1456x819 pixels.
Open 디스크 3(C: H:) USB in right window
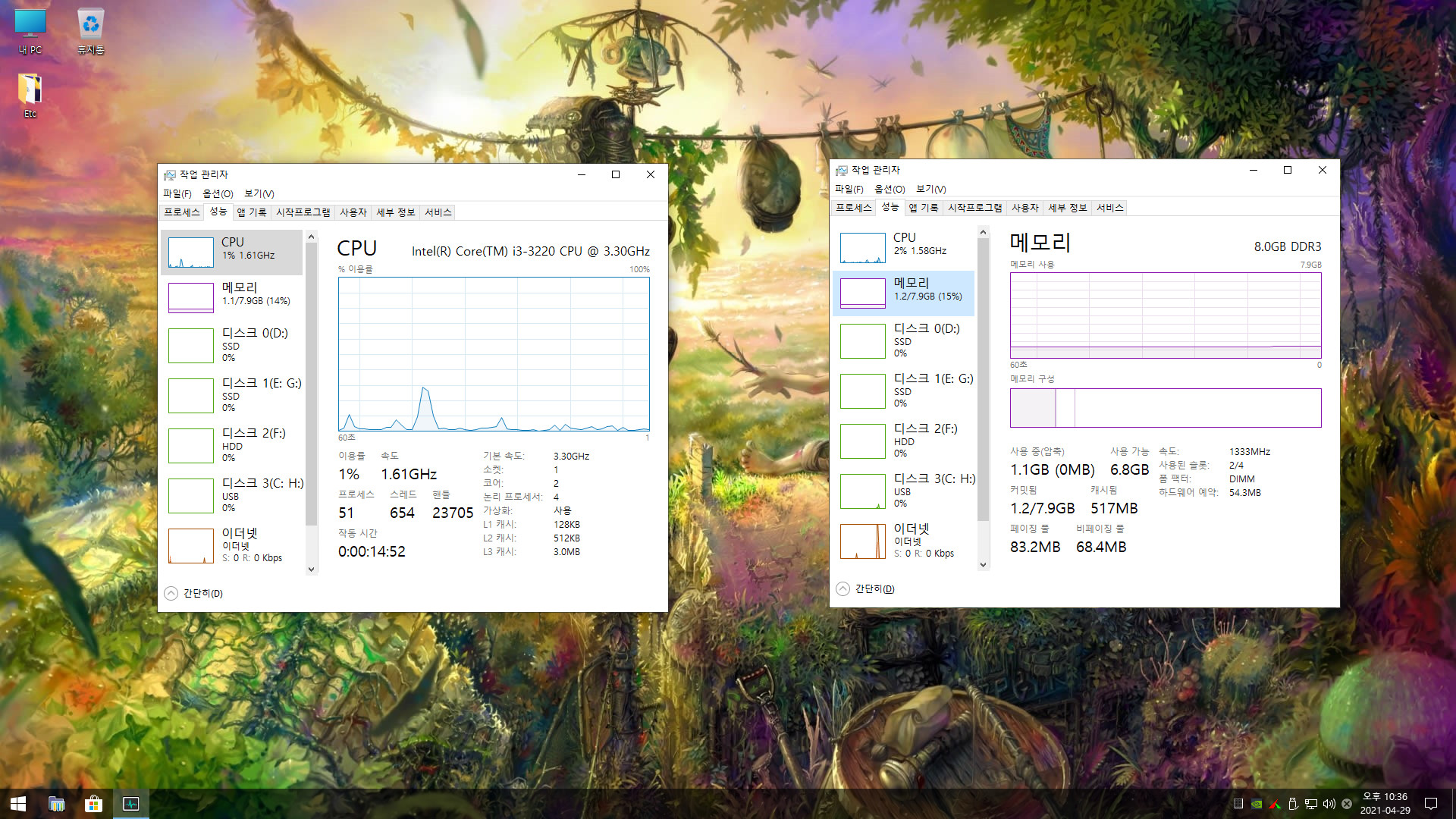click(904, 491)
